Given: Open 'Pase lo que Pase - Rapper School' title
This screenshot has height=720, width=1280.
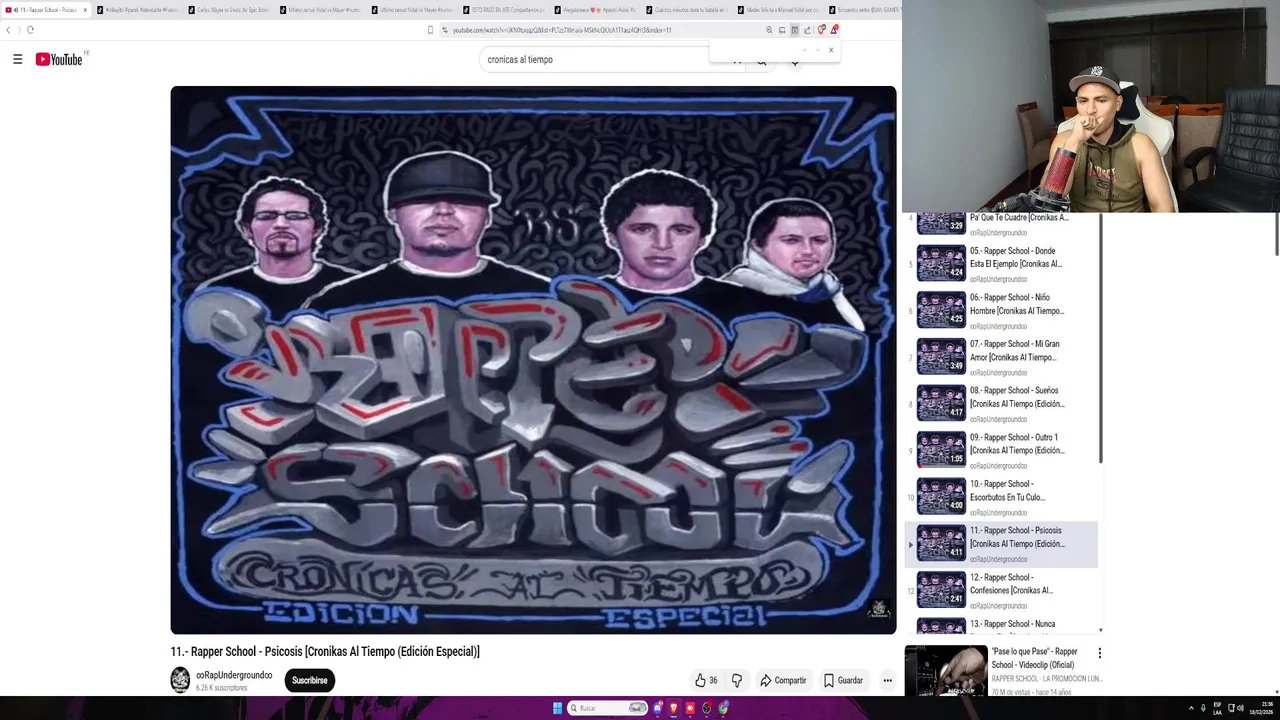Looking at the screenshot, I should pos(1034,658).
